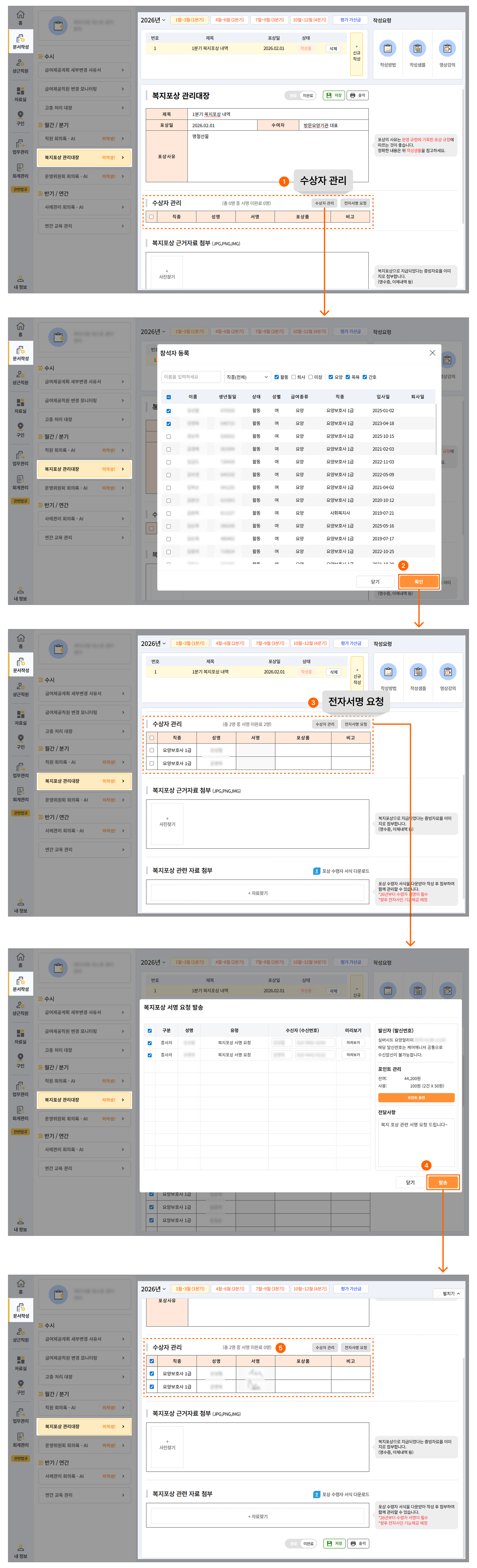Viewport: 477px width, 1568px height.
Task: Open 2026년 year dropdown in the first screenshot
Action: point(153,20)
